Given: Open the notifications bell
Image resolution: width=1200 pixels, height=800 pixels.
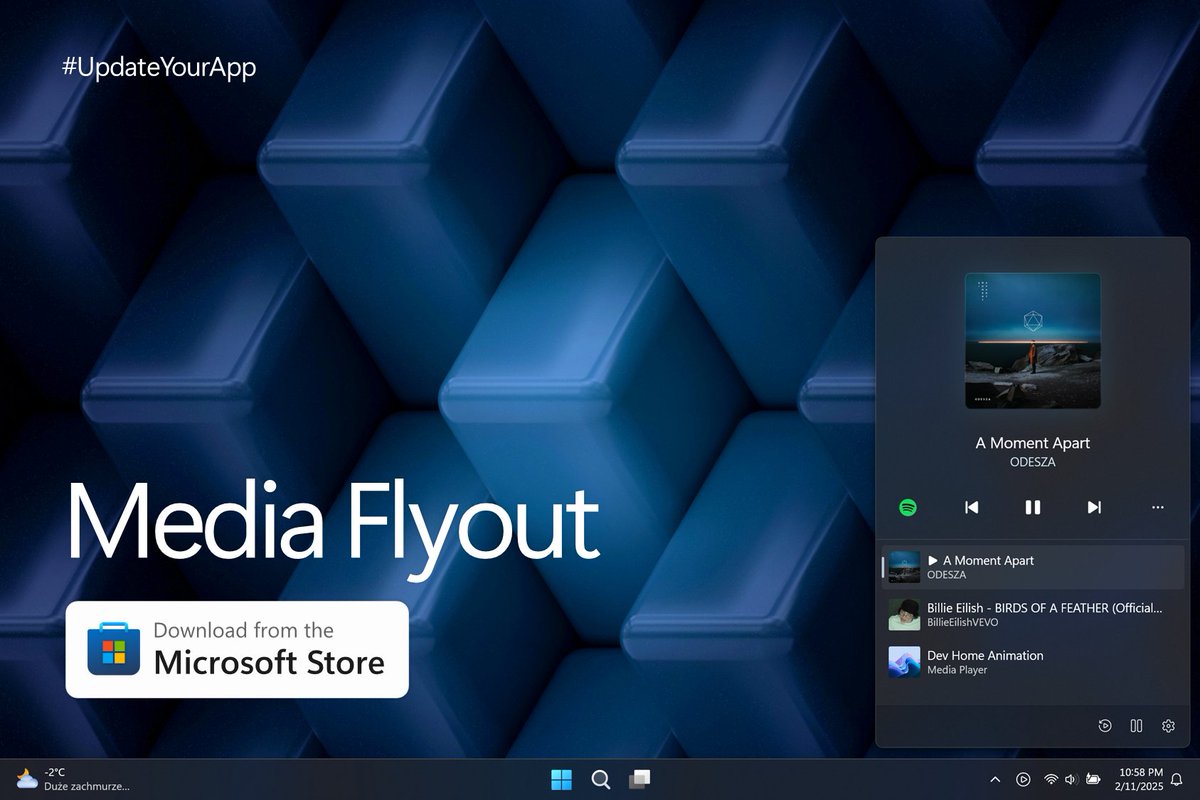Looking at the screenshot, I should click(1177, 779).
